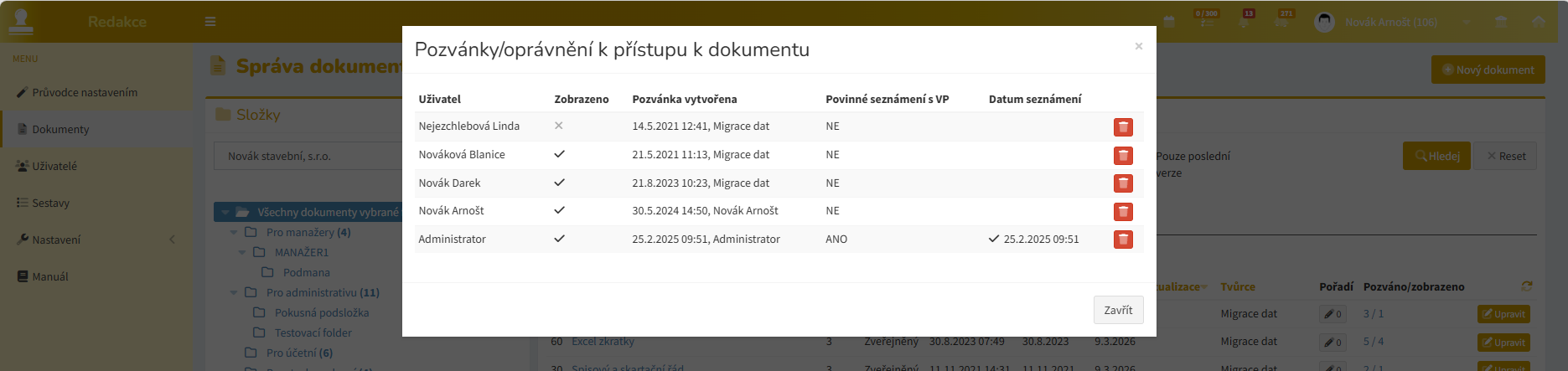Screen dimensions: 1568x371
Task: Open the calendar icon in top bar
Action: point(1169,22)
